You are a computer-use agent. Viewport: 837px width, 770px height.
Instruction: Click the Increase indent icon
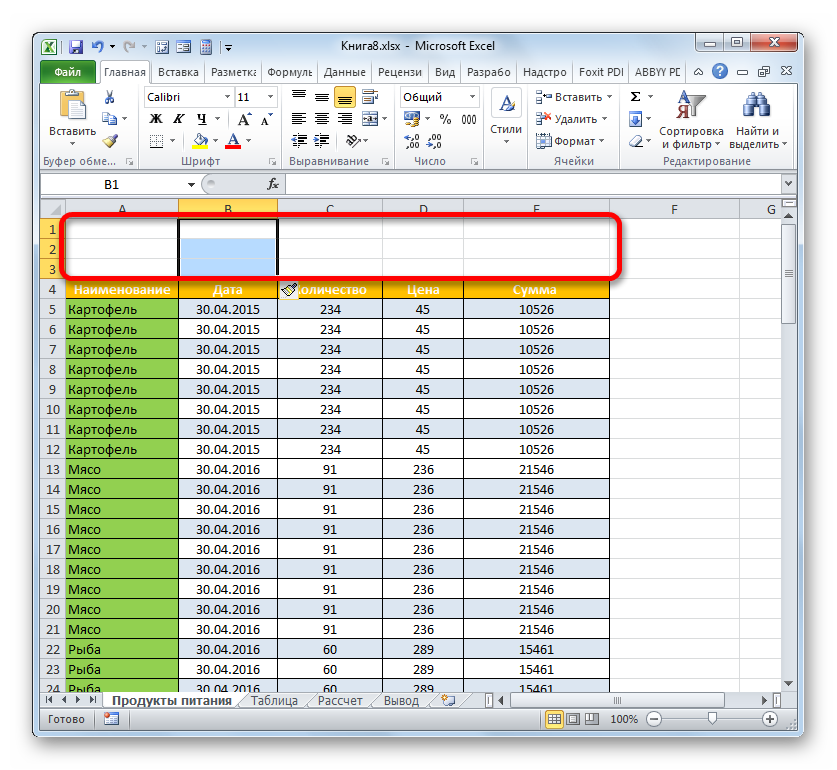coord(321,141)
